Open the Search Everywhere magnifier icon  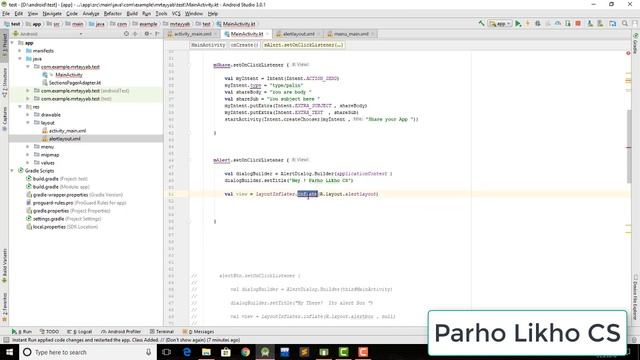pos(624,24)
